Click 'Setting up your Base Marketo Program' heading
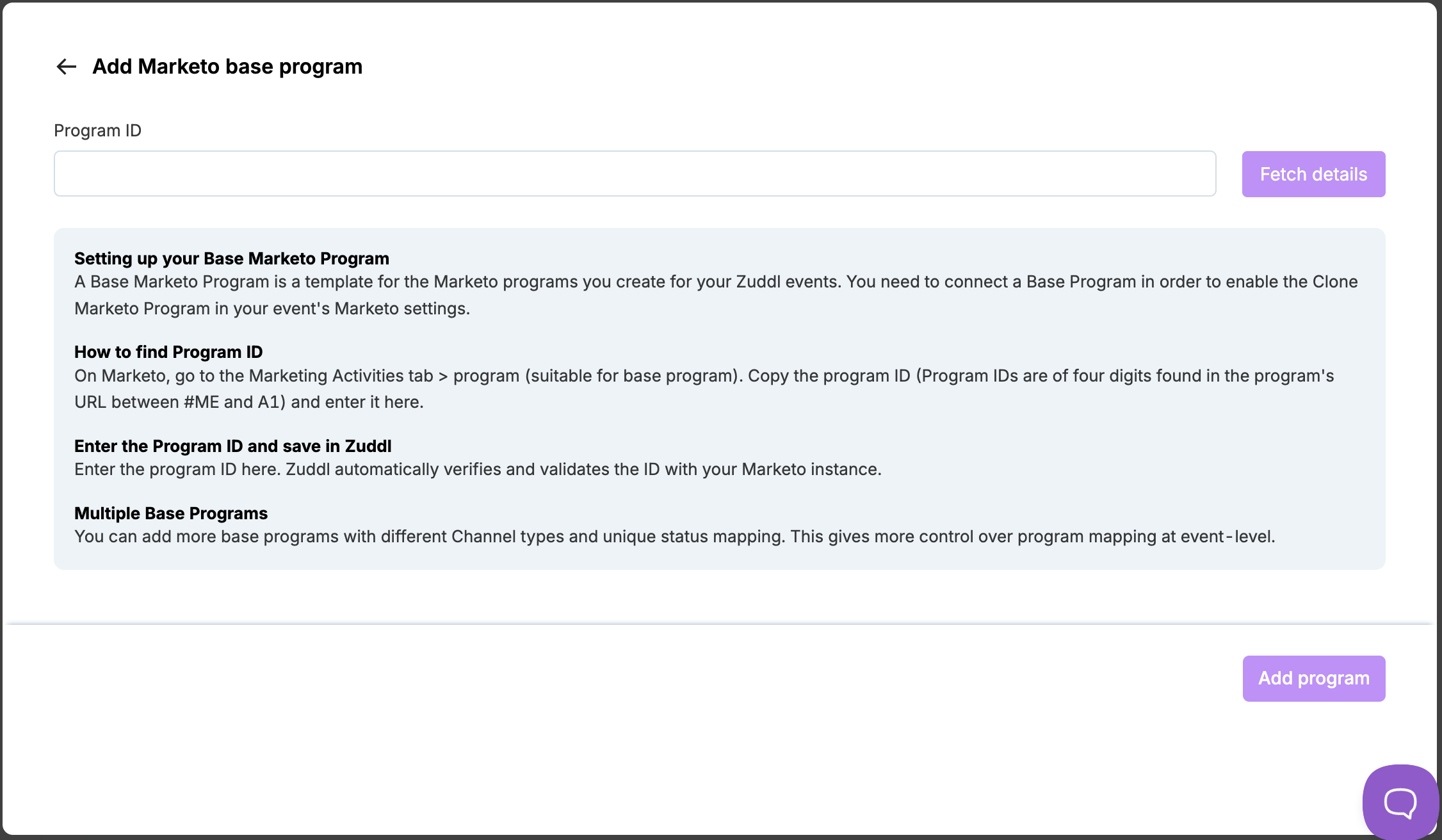Image resolution: width=1442 pixels, height=840 pixels. coord(232,259)
